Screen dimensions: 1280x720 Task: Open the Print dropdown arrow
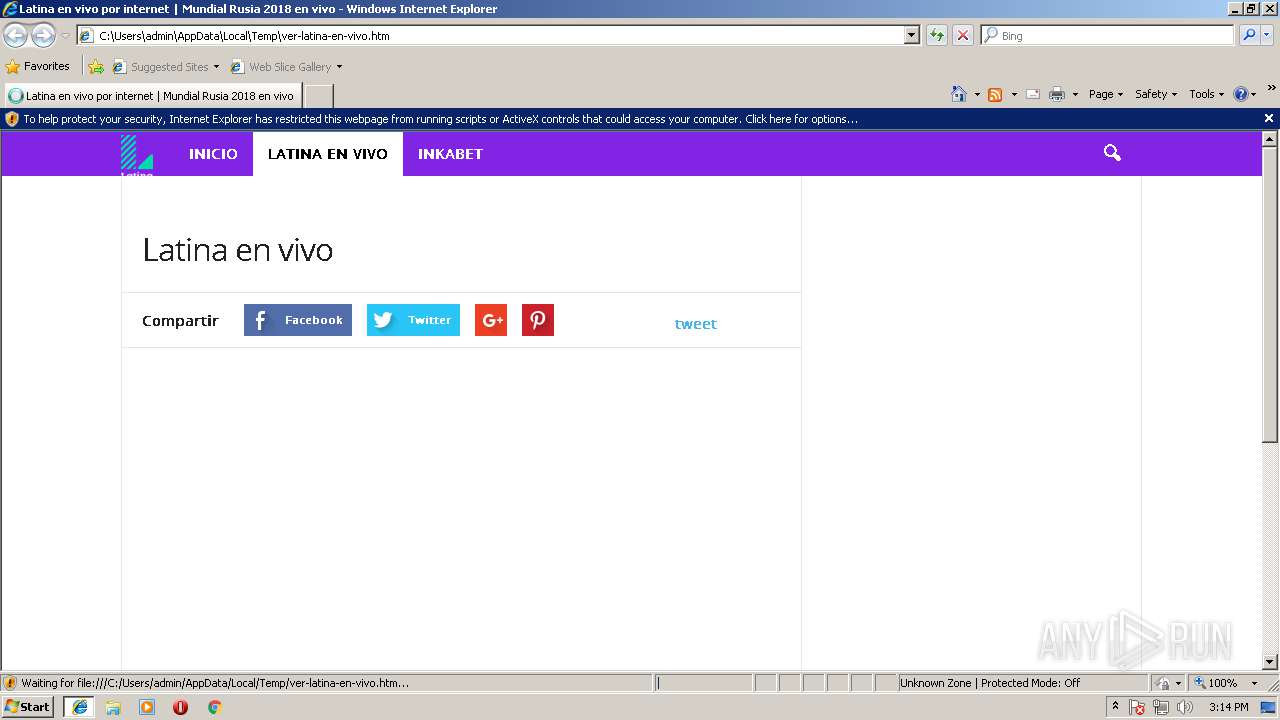pyautogui.click(x=1075, y=94)
